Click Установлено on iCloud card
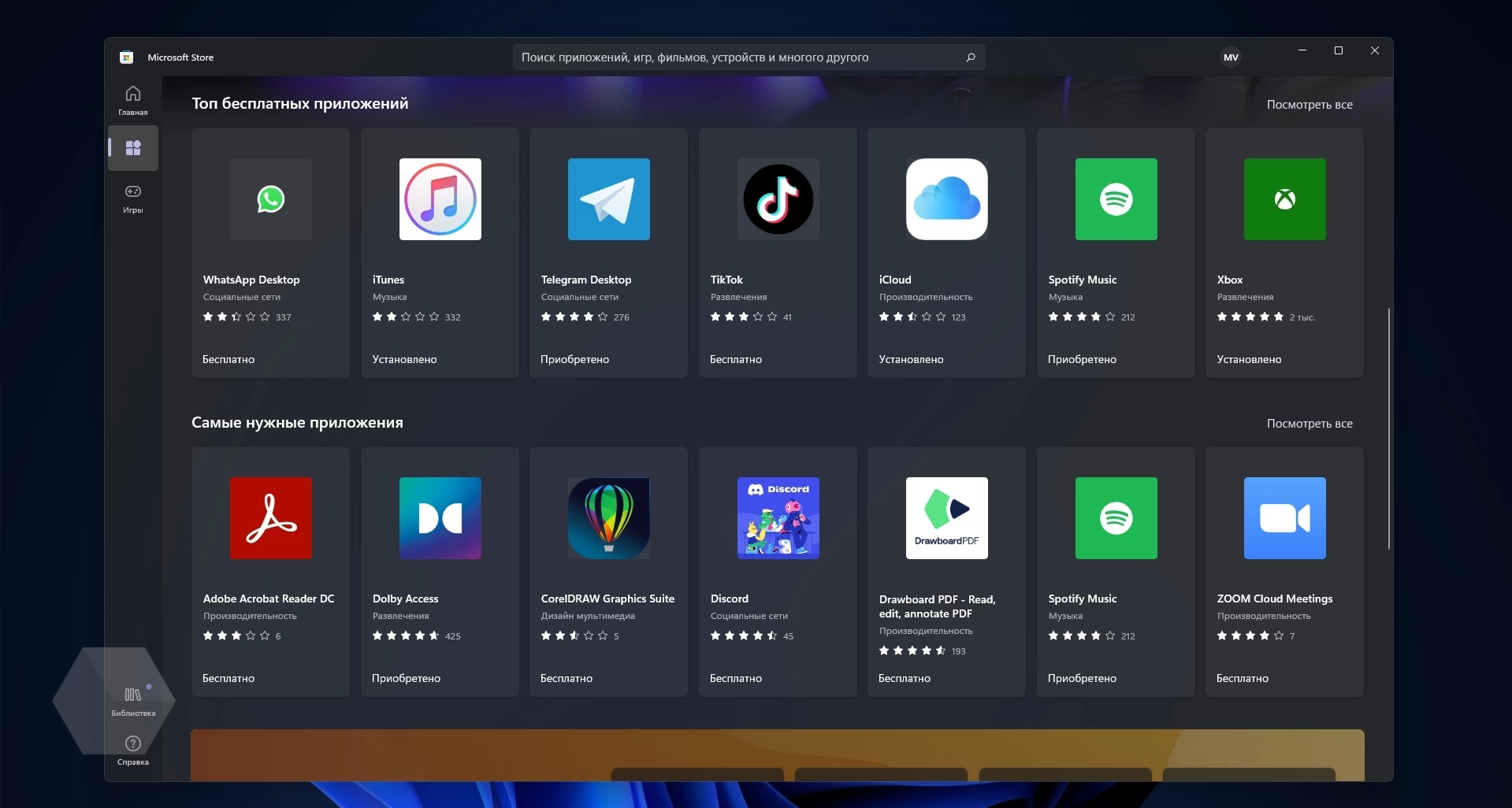This screenshot has height=808, width=1512. (911, 359)
